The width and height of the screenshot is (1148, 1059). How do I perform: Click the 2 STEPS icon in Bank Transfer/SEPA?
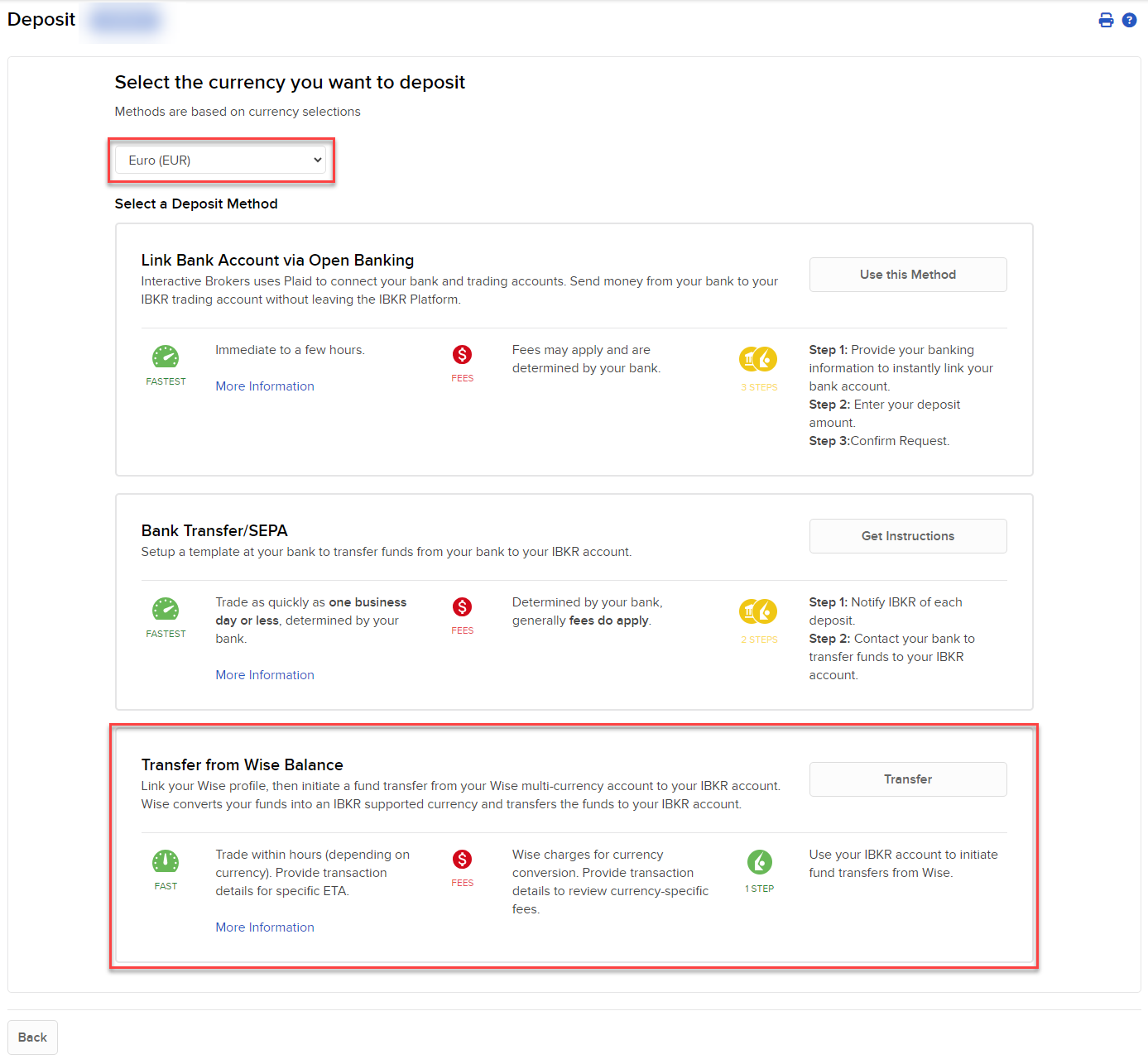pyautogui.click(x=758, y=612)
